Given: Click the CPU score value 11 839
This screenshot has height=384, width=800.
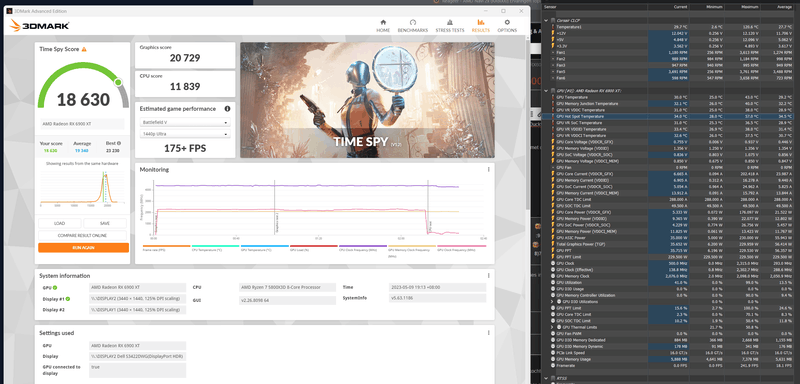Looking at the screenshot, I should click(185, 87).
